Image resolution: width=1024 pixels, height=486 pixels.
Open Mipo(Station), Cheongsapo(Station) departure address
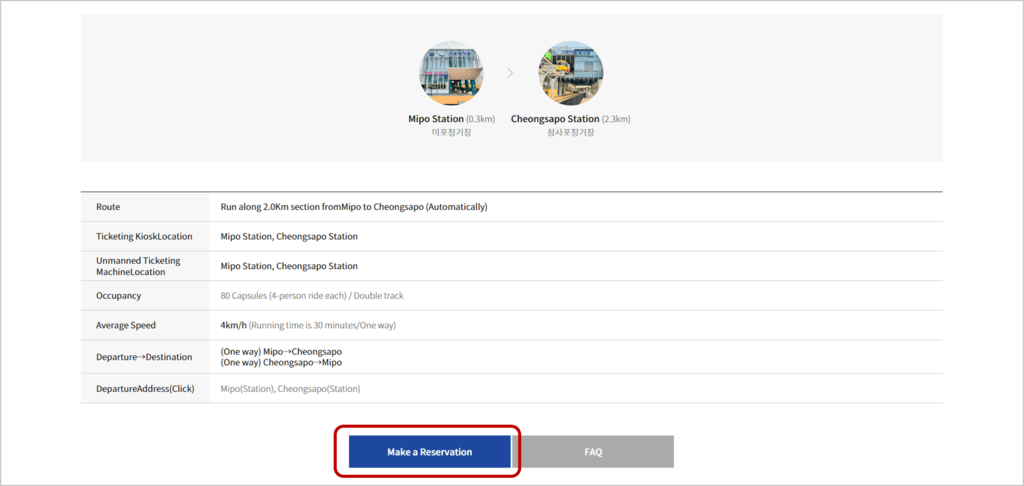(x=291, y=389)
